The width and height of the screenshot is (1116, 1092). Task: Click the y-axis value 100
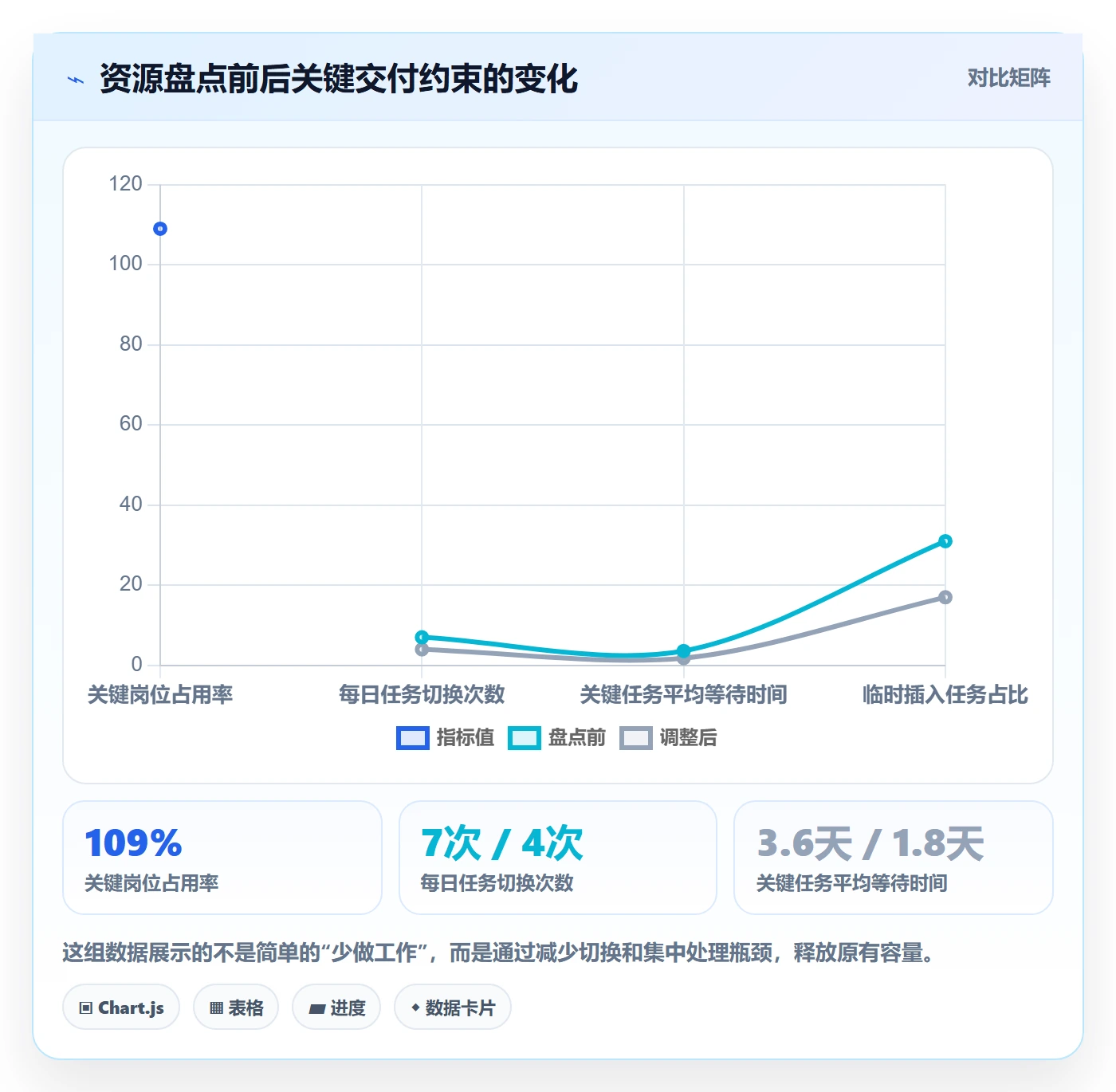click(x=125, y=264)
